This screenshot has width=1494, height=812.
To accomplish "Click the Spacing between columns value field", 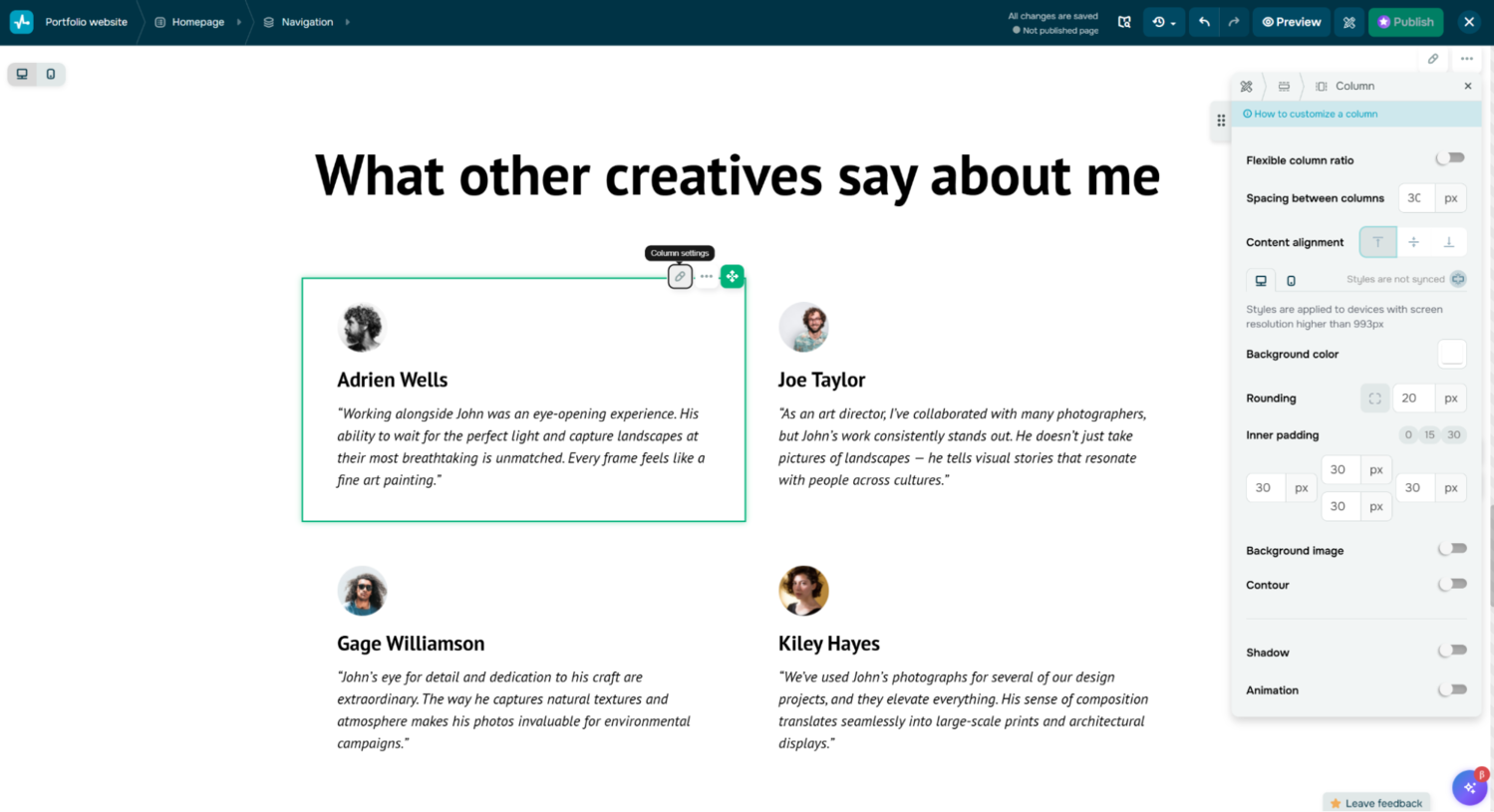I will [1415, 197].
